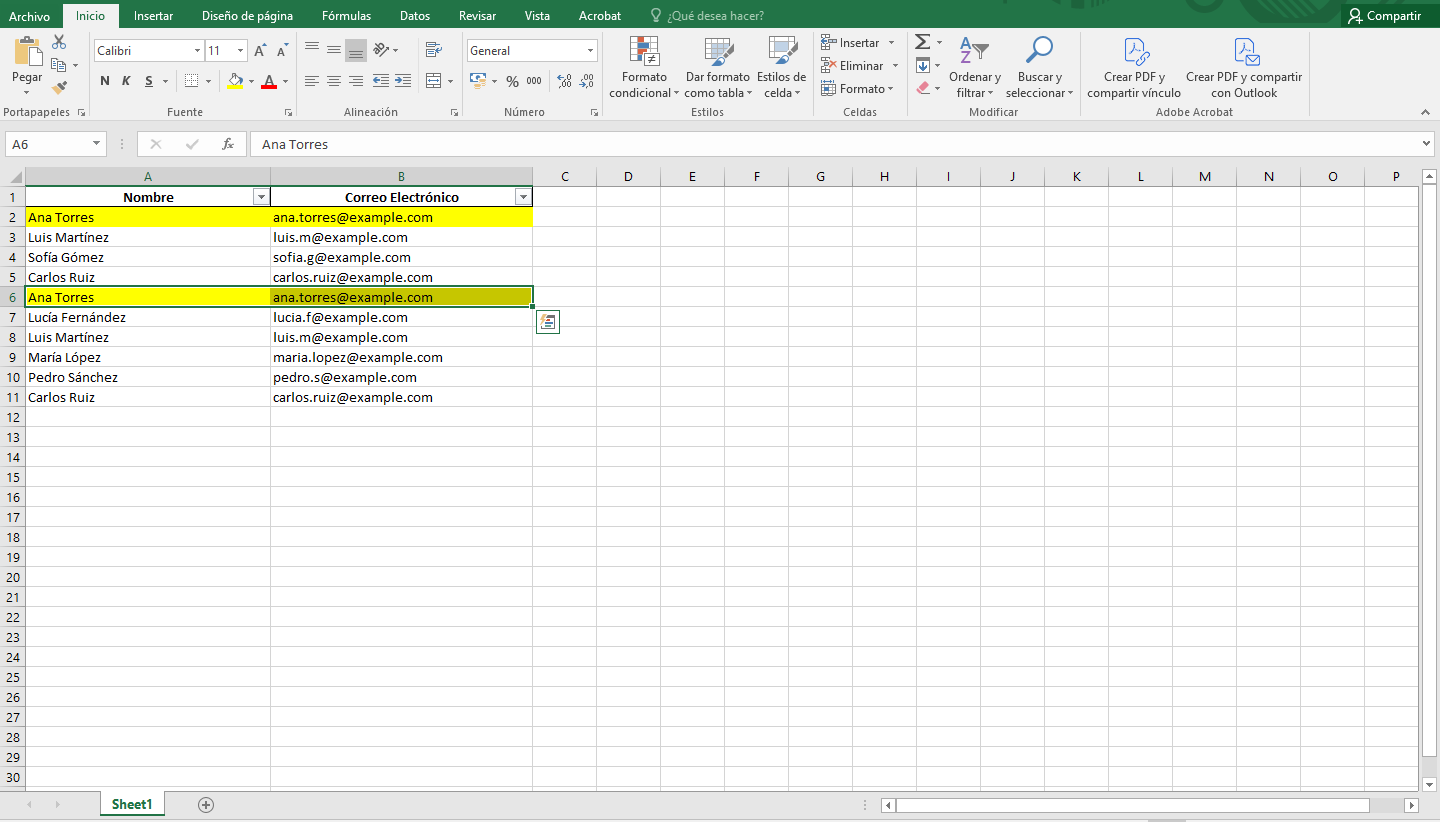Image resolution: width=1440 pixels, height=822 pixels.
Task: Click the decrease decimals icon
Action: click(x=587, y=81)
